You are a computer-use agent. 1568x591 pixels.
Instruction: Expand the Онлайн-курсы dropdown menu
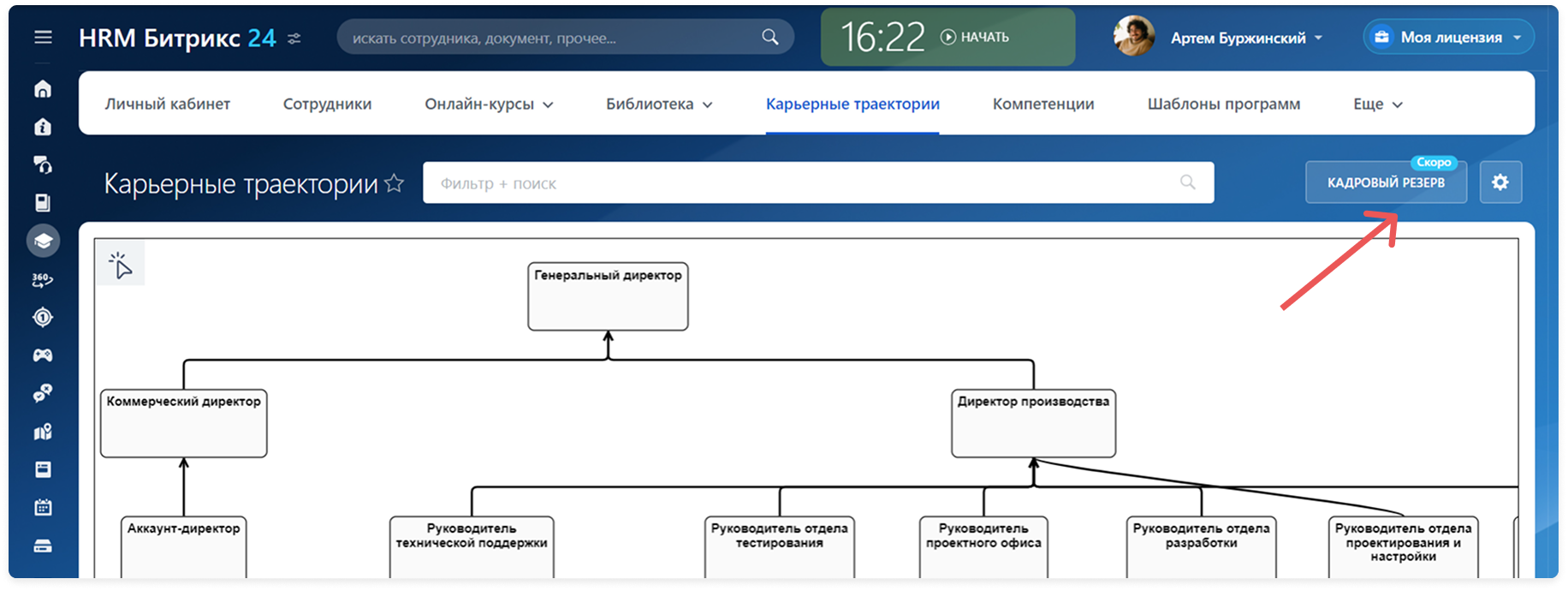tap(489, 104)
